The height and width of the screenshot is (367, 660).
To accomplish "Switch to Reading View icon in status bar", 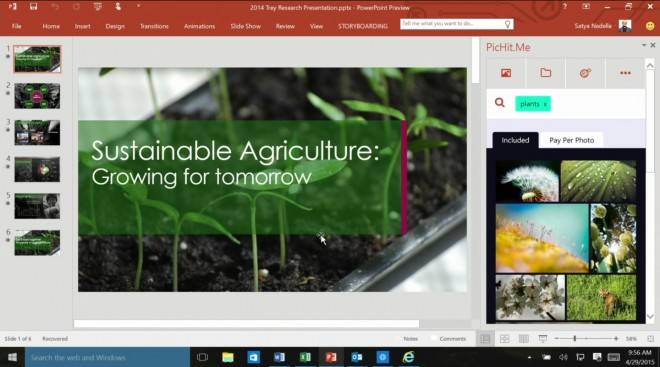I will [524, 338].
